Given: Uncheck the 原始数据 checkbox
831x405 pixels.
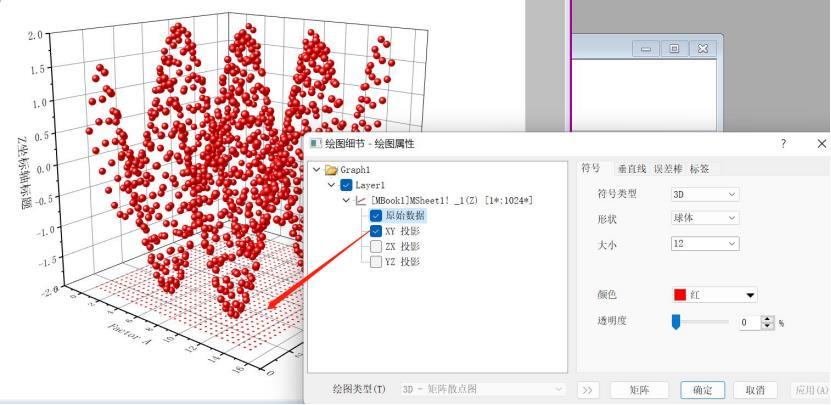Looking at the screenshot, I should (x=376, y=216).
